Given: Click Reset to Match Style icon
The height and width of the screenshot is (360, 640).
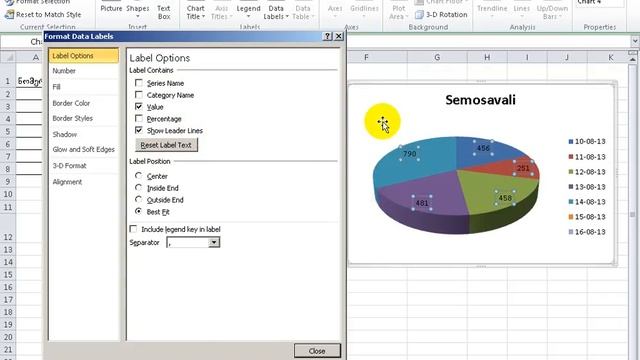Looking at the screenshot, I should (9, 15).
